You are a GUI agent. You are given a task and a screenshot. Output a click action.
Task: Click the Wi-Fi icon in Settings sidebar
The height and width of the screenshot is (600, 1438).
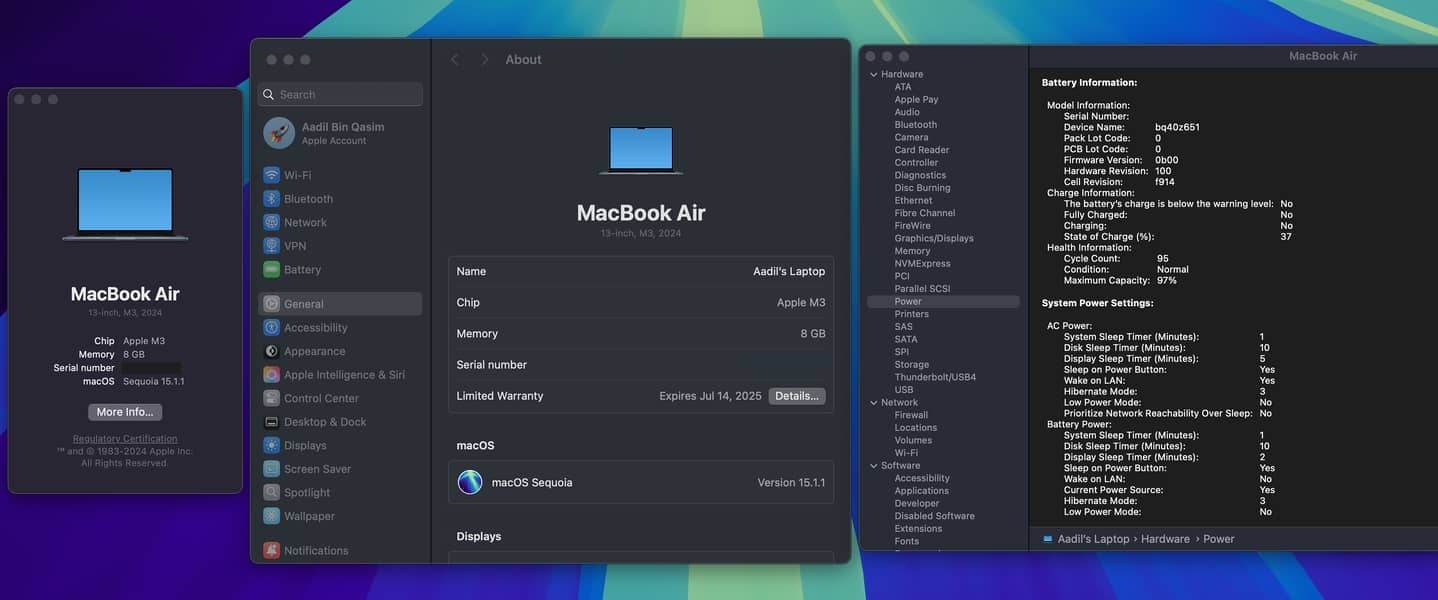point(271,175)
